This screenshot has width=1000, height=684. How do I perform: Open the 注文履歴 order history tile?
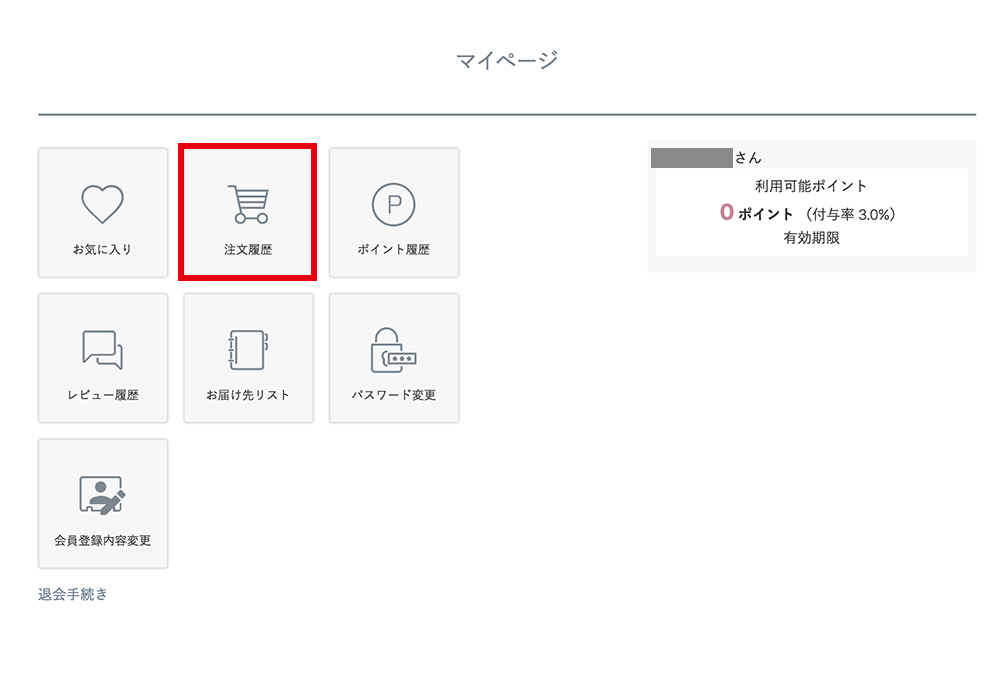(248, 213)
